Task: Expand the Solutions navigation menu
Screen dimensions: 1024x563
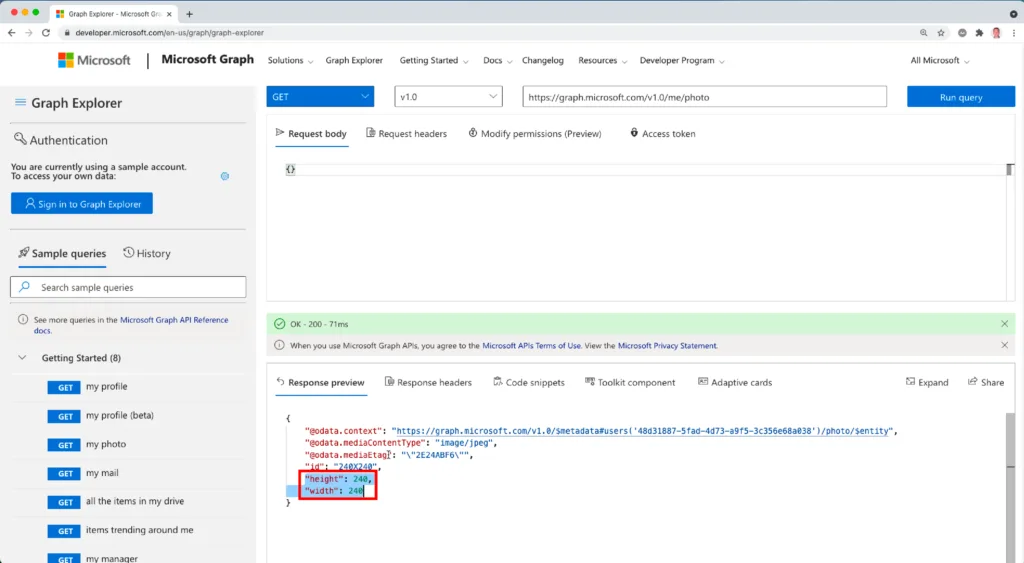Action: 290,60
